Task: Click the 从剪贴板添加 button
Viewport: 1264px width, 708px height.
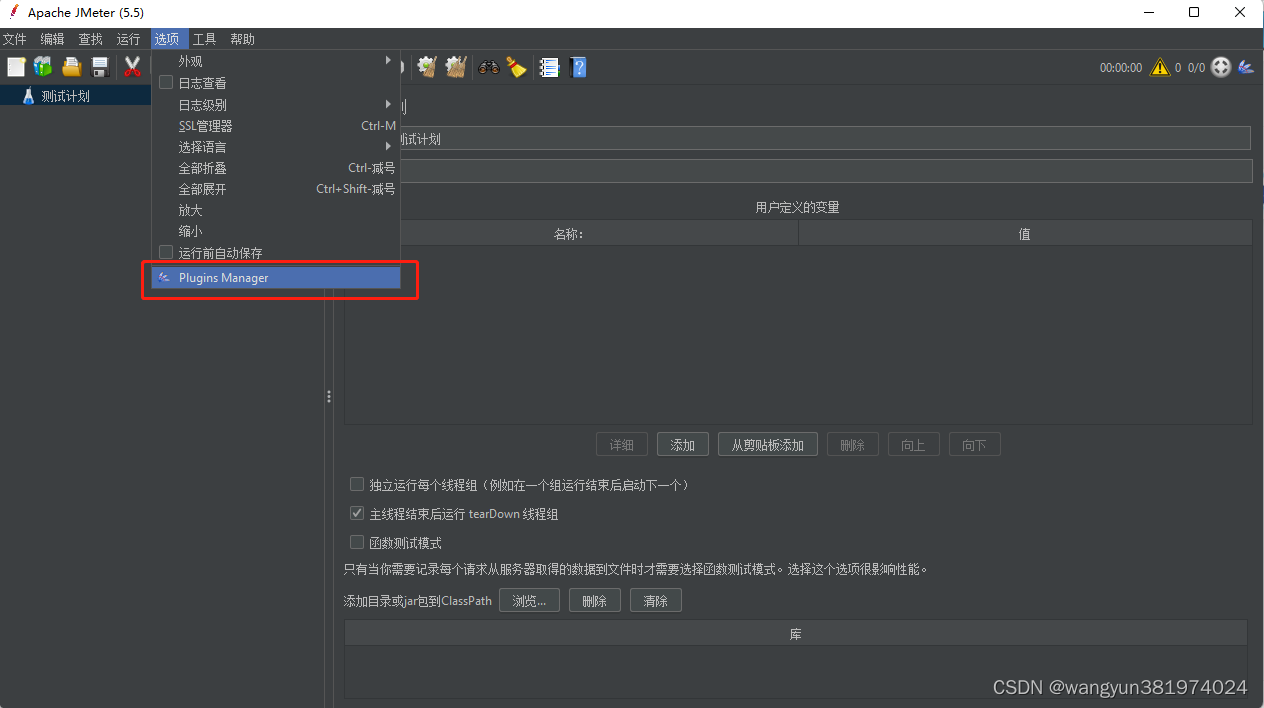Action: [768, 445]
